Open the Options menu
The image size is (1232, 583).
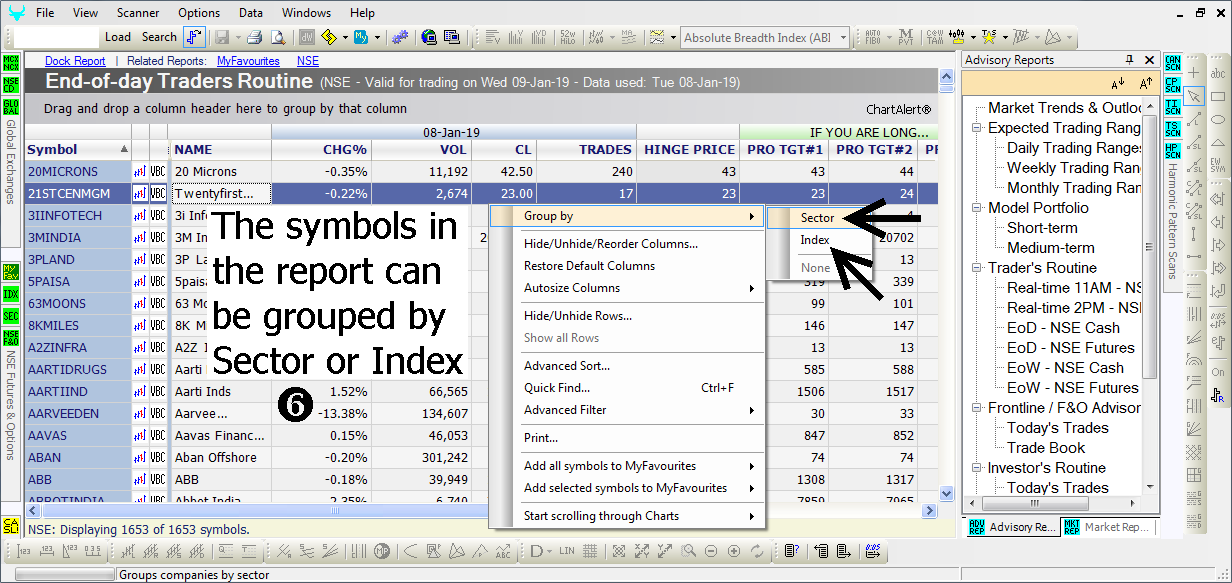click(199, 13)
